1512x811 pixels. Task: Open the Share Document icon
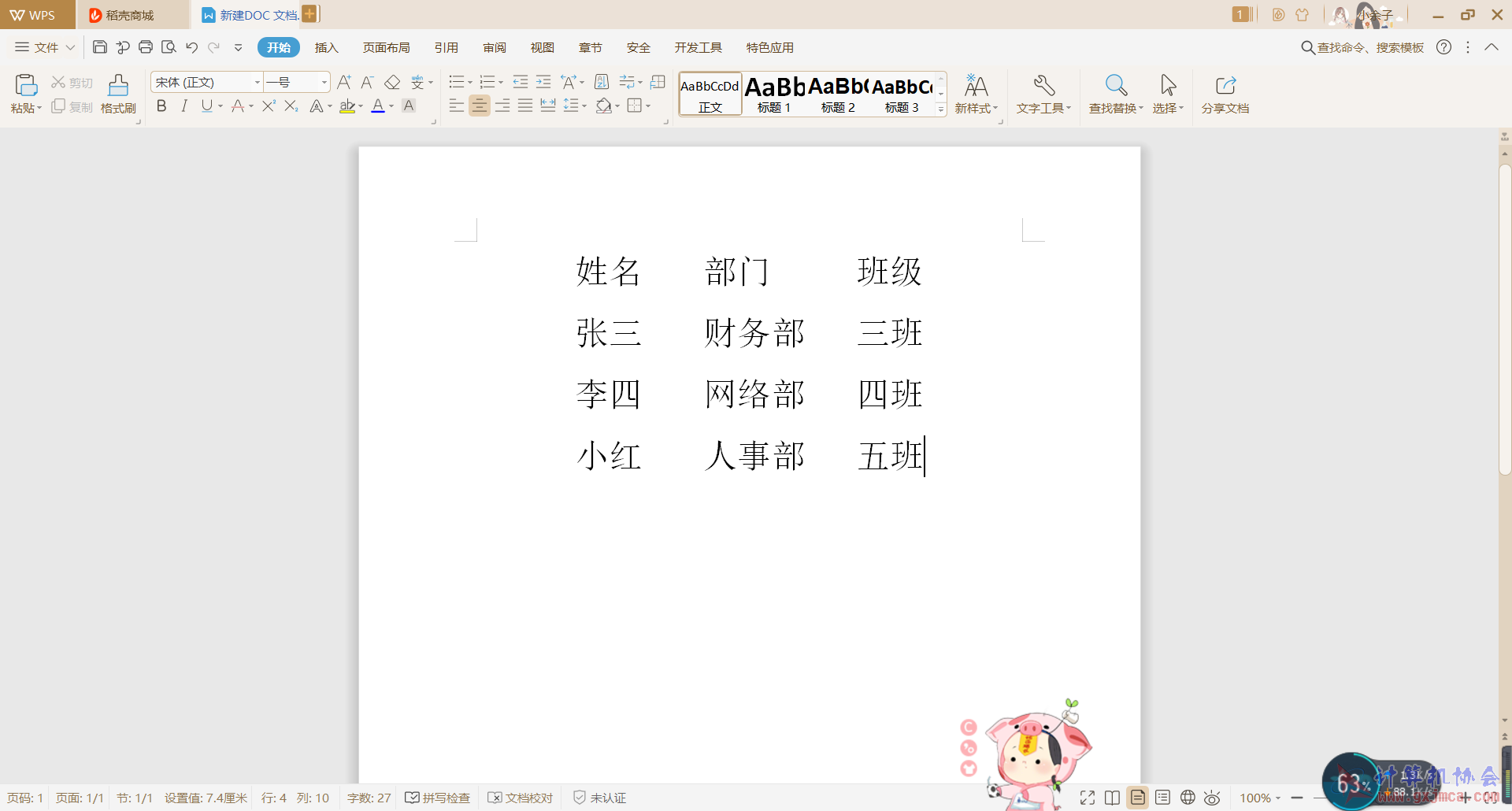[1225, 85]
